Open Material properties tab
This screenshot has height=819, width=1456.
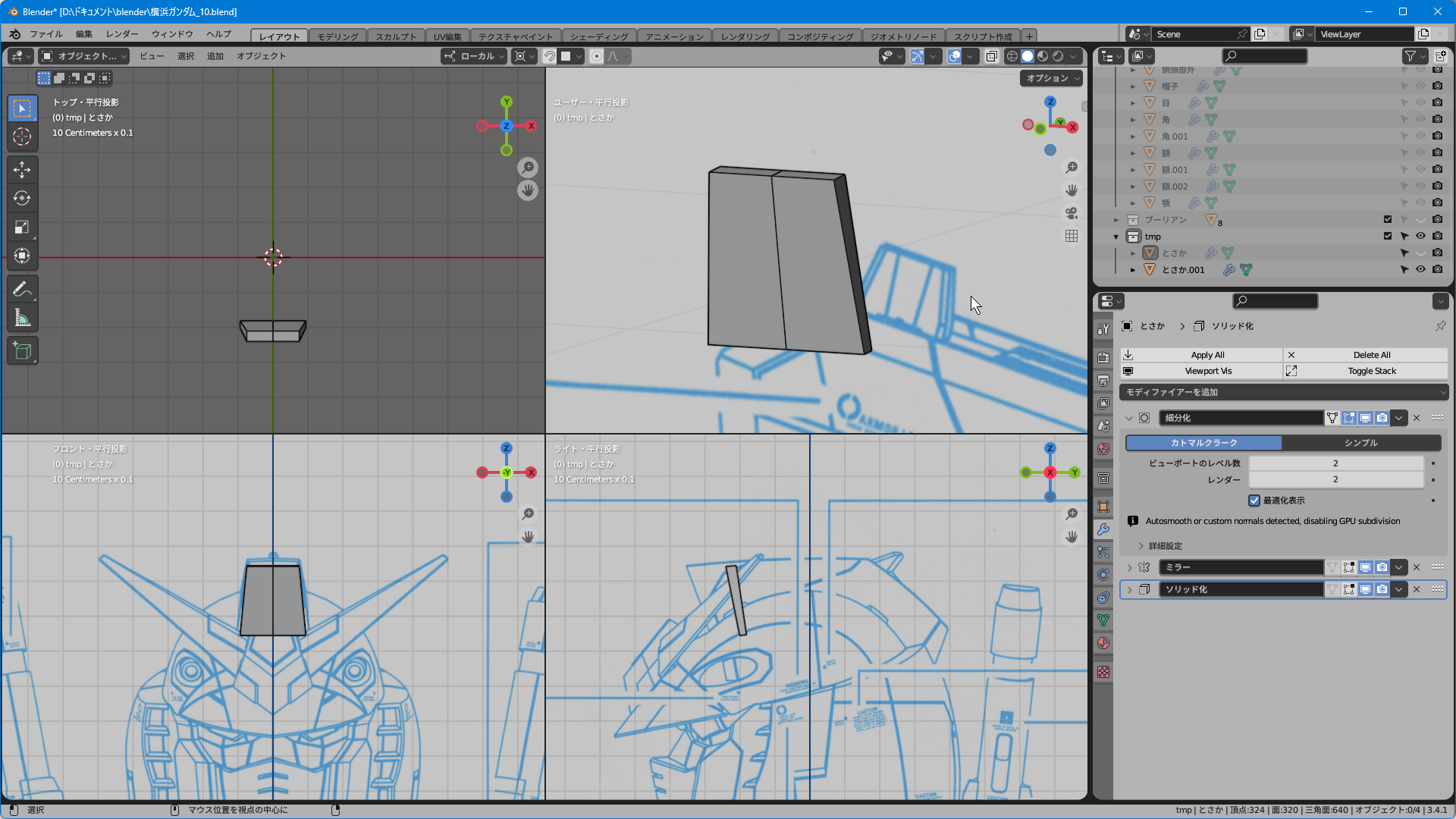pyautogui.click(x=1103, y=643)
